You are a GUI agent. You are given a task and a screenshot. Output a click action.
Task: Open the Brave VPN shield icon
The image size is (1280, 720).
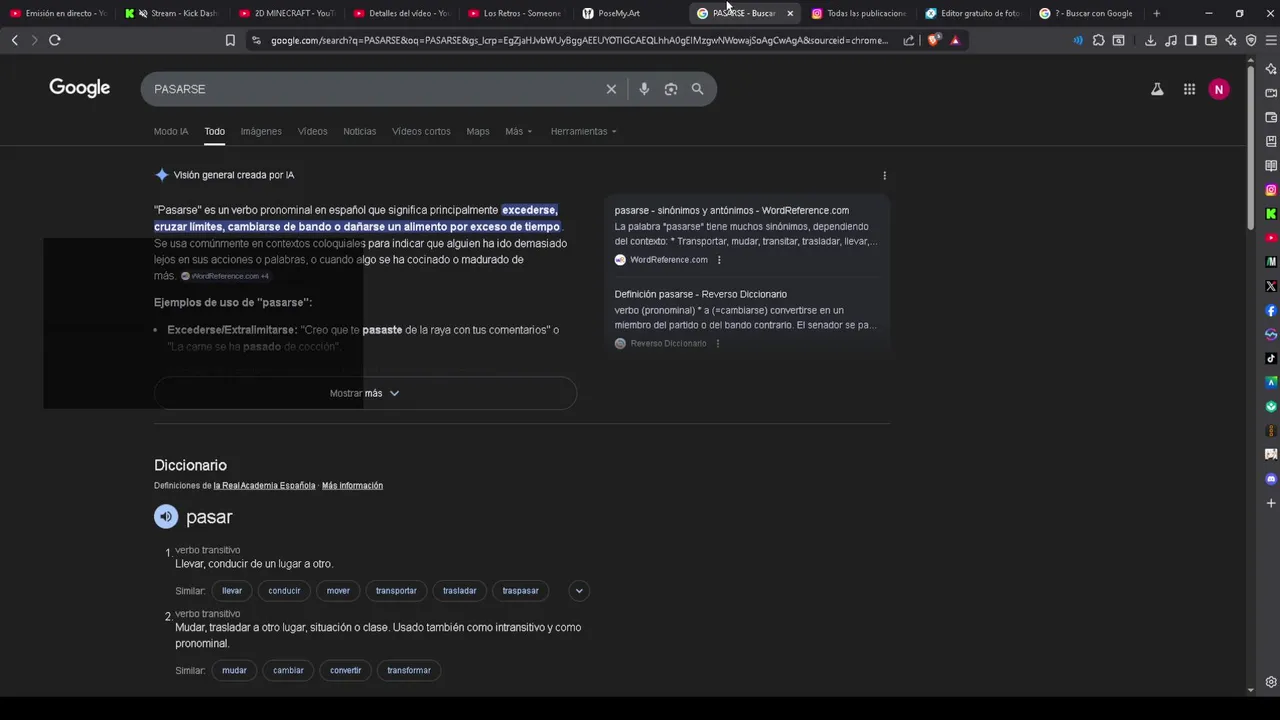(x=1251, y=40)
